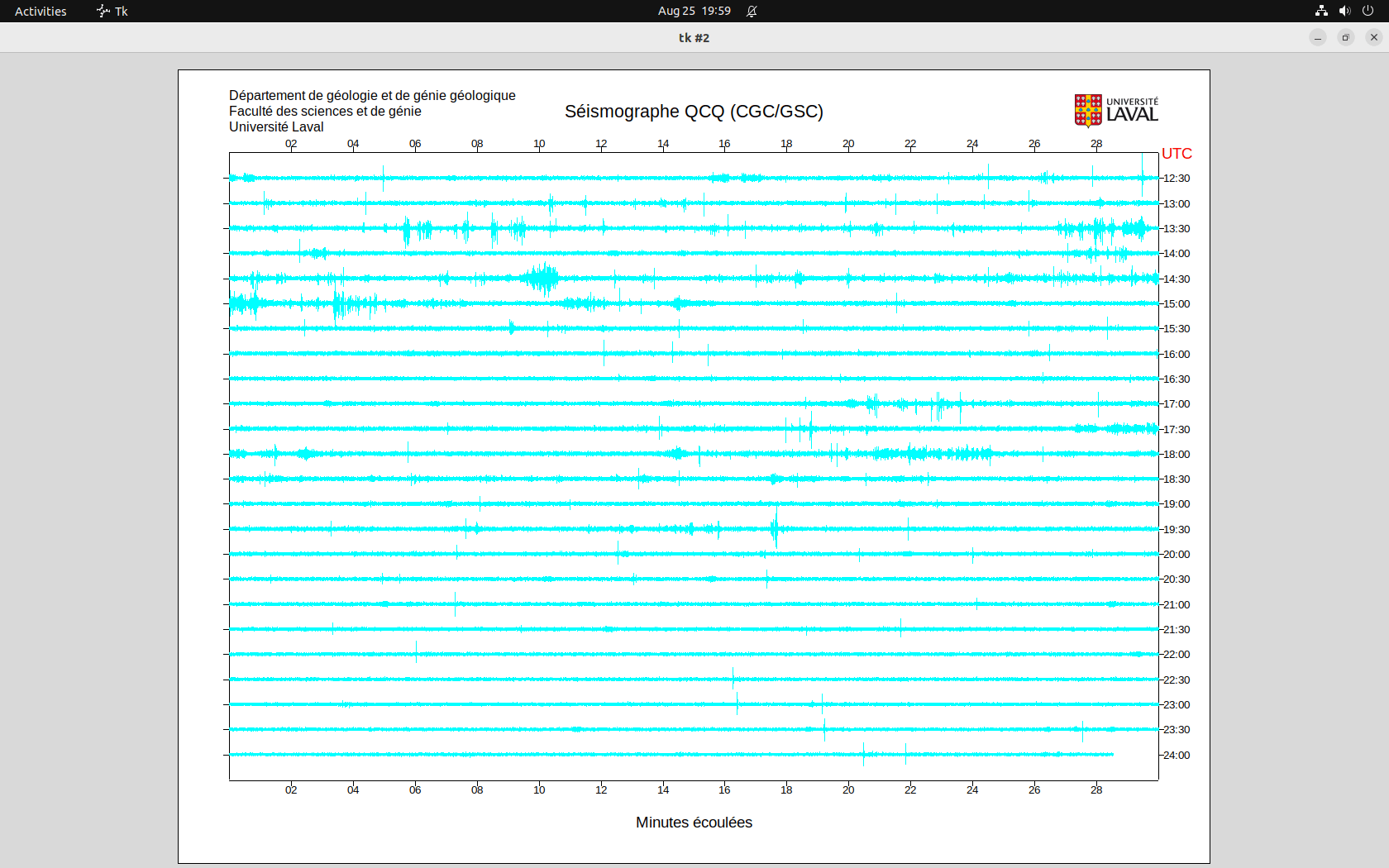Open the clock showing Aug 25 19:59

pyautogui.click(x=694, y=11)
